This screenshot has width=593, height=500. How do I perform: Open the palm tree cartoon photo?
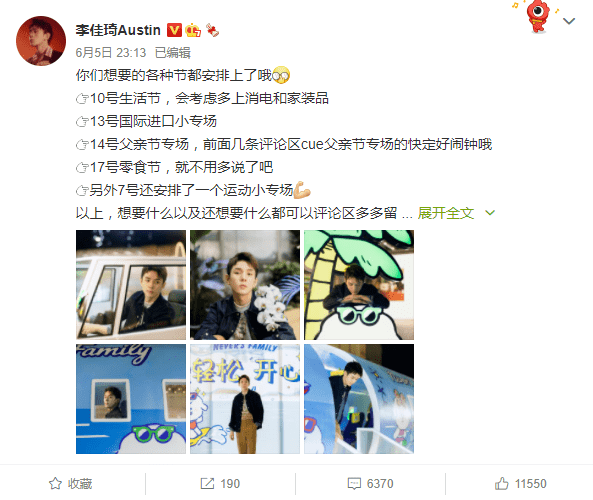tap(359, 285)
